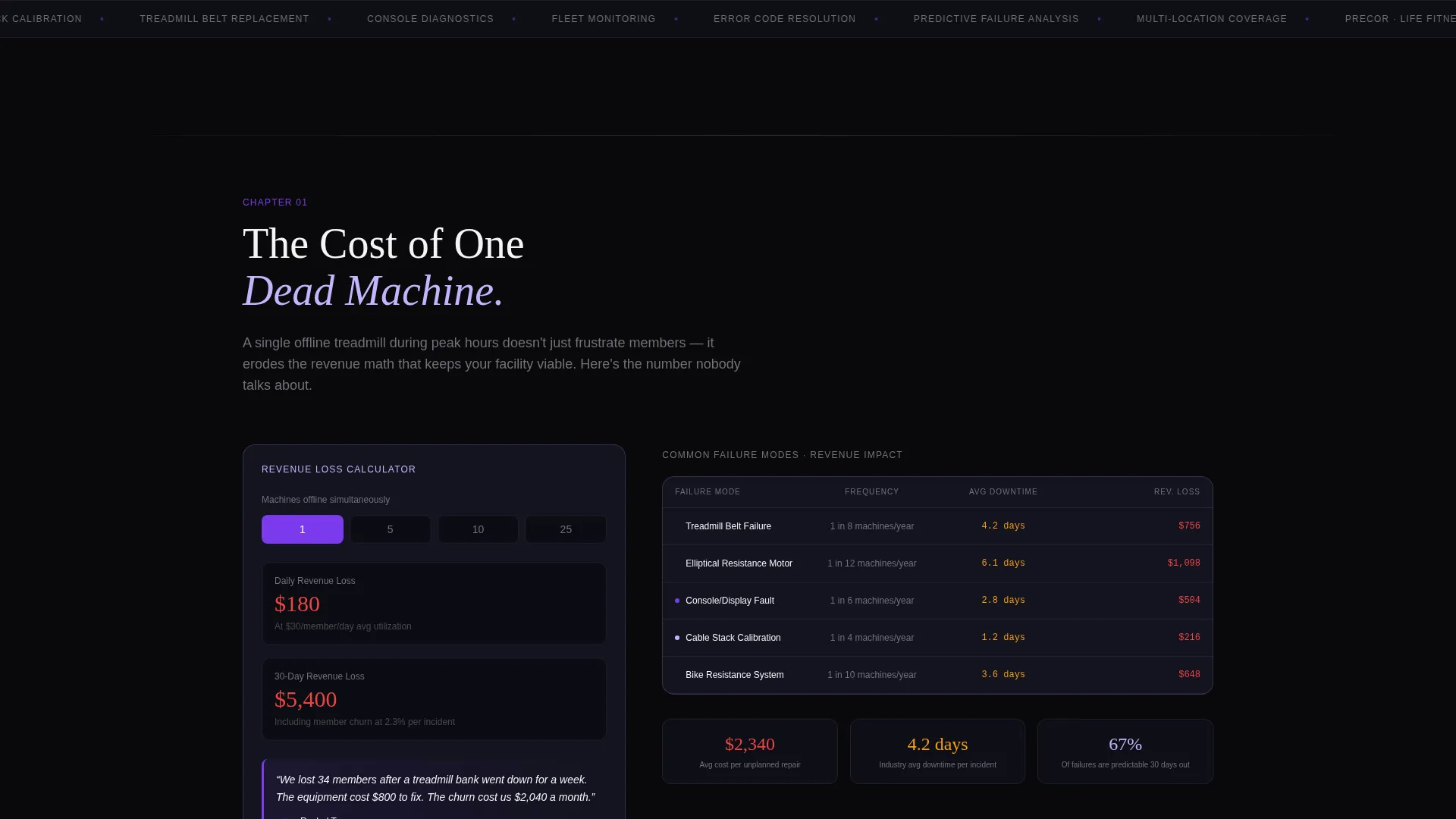
Task: Click the 1.2 days downtime value
Action: [x=1003, y=638]
